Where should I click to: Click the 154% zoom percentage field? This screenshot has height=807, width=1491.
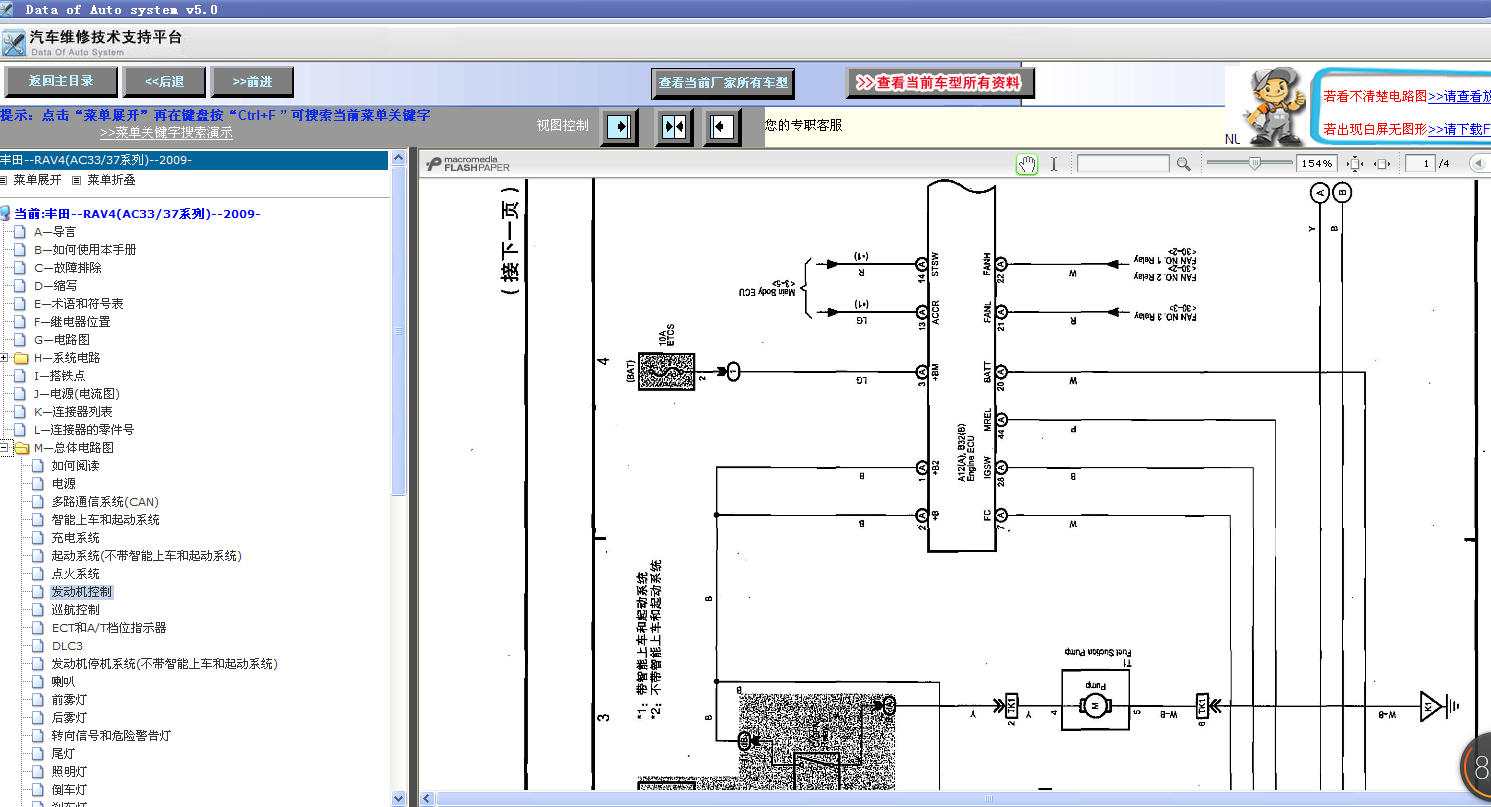pyautogui.click(x=1317, y=164)
